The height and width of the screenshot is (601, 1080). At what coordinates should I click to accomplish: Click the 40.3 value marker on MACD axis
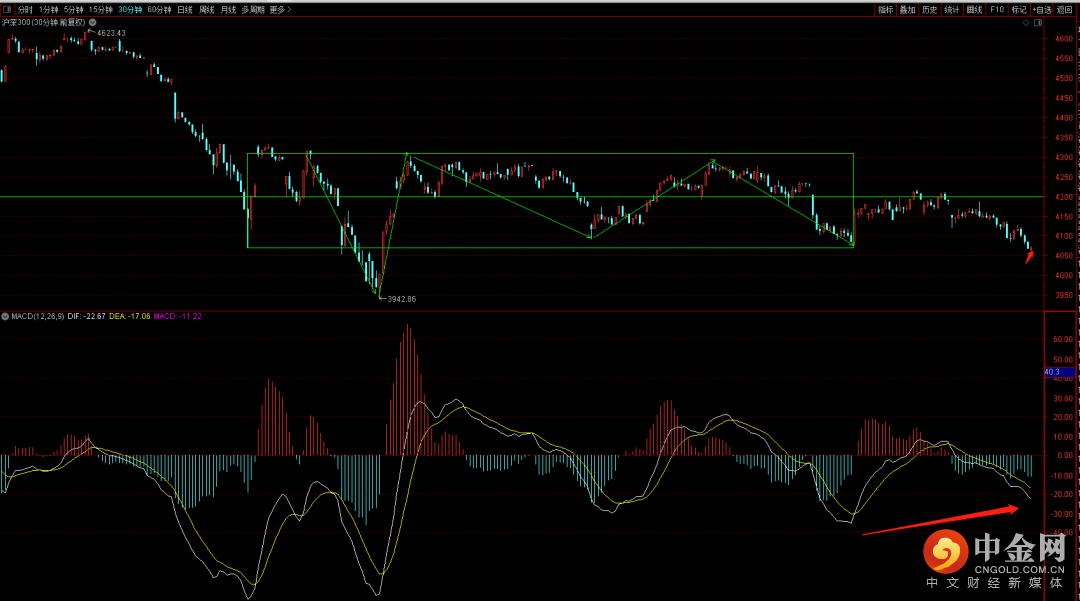tap(1051, 372)
